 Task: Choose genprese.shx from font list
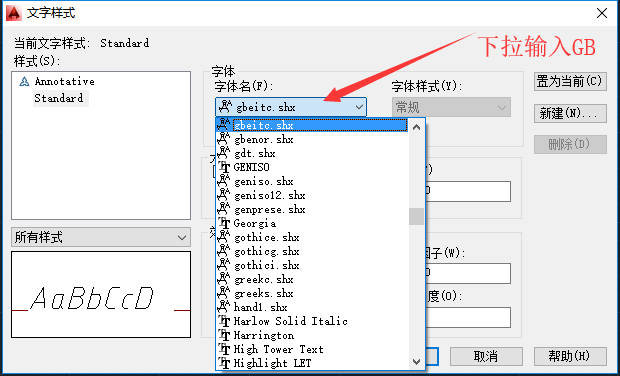click(x=312, y=209)
